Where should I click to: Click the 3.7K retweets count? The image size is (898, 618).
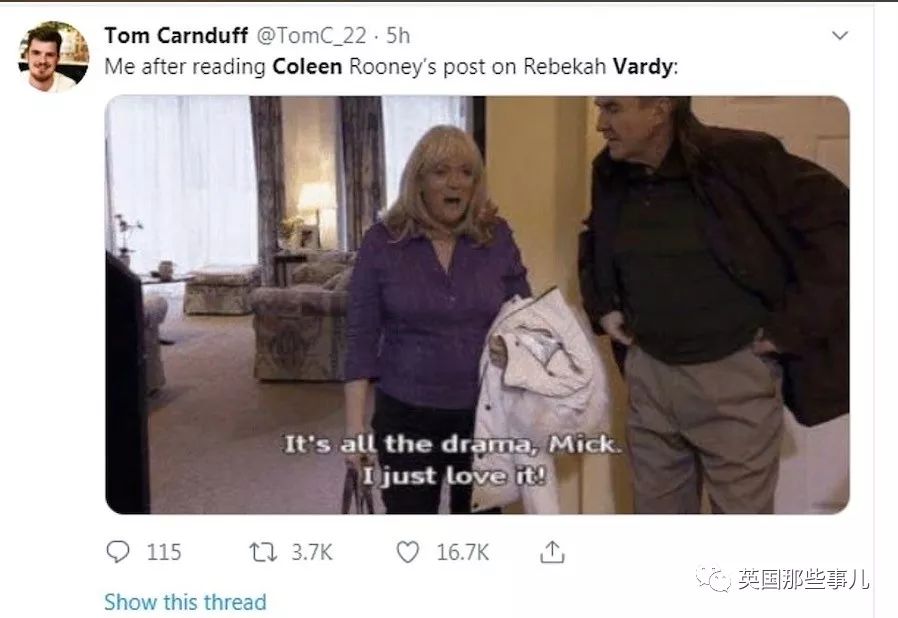pyautogui.click(x=312, y=552)
